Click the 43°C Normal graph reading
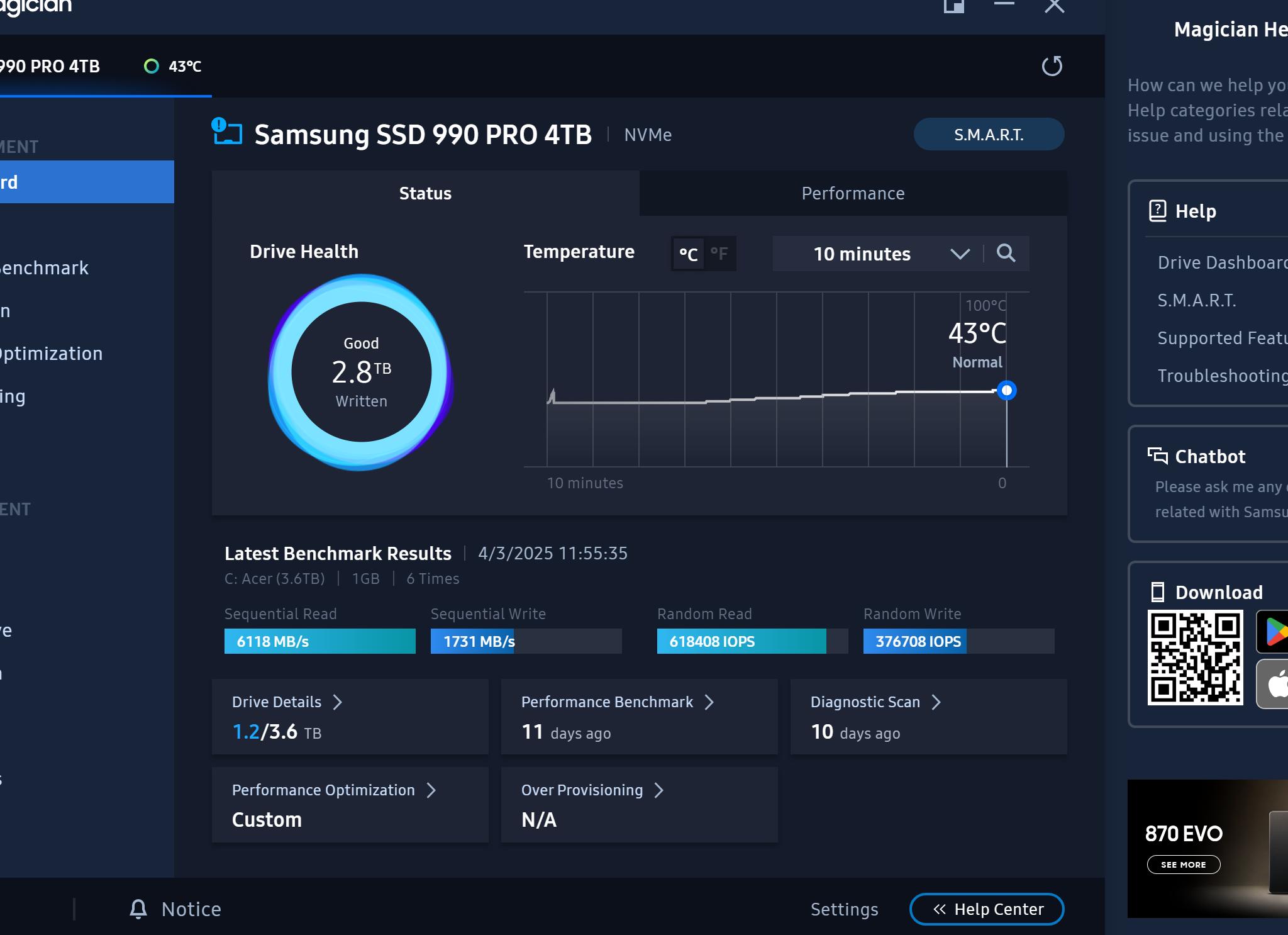1288x935 pixels. (x=977, y=345)
